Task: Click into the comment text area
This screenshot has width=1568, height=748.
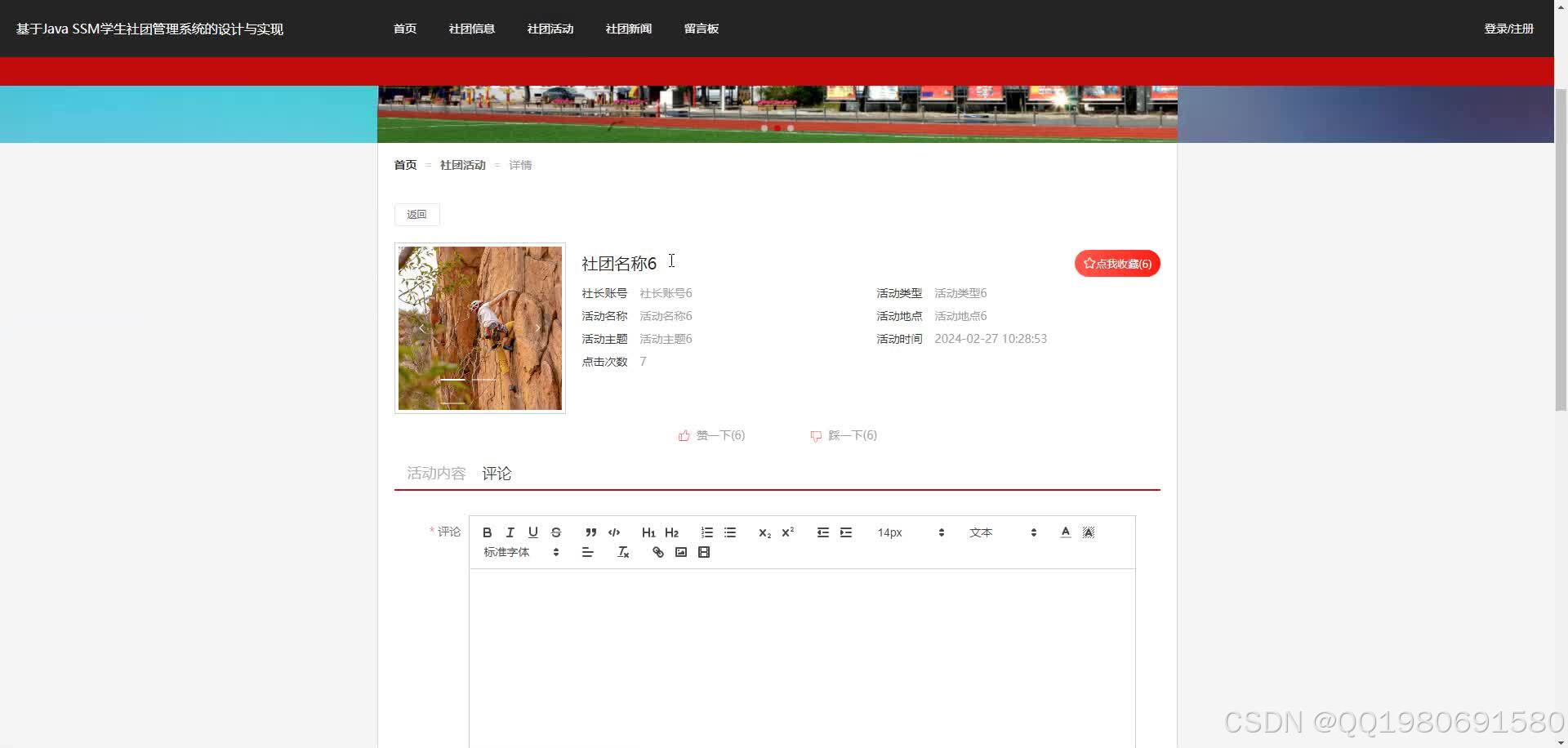Action: coord(802,658)
